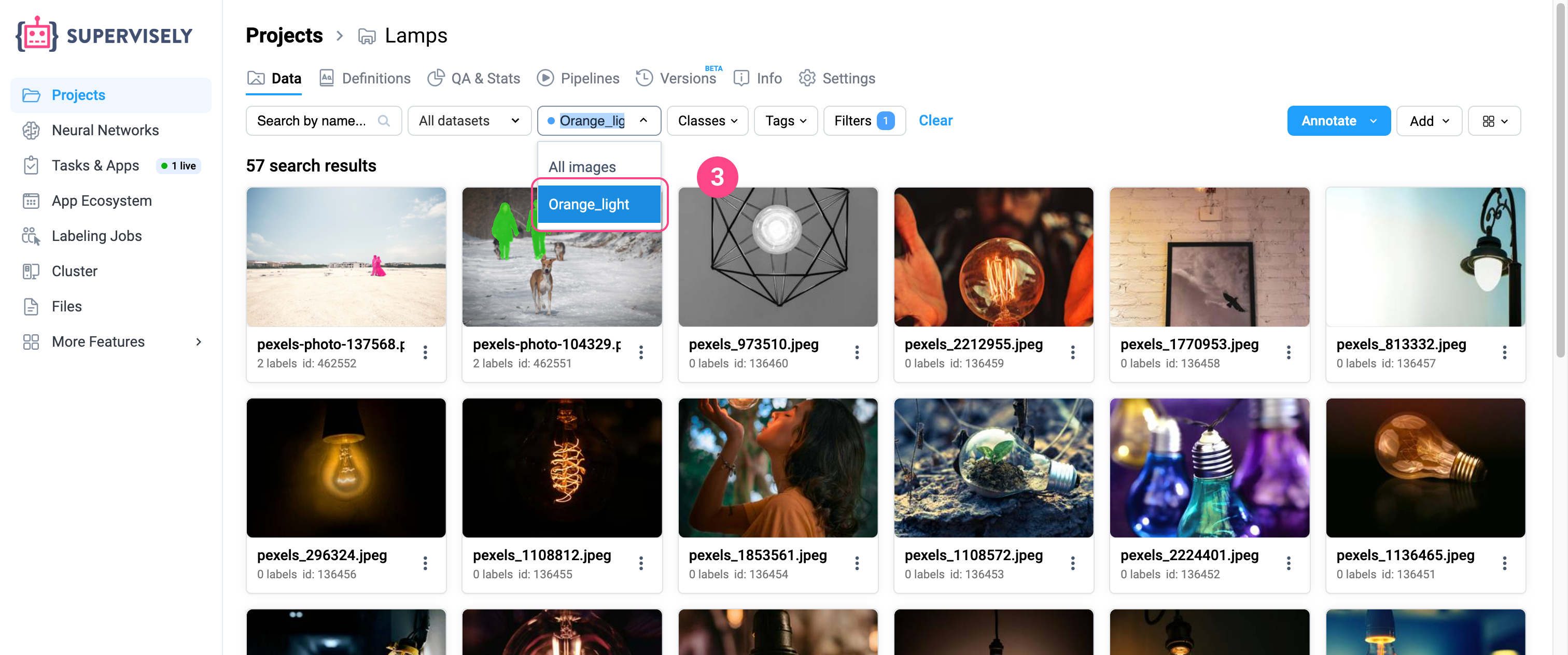Open the Classes filter dropdown

point(707,120)
